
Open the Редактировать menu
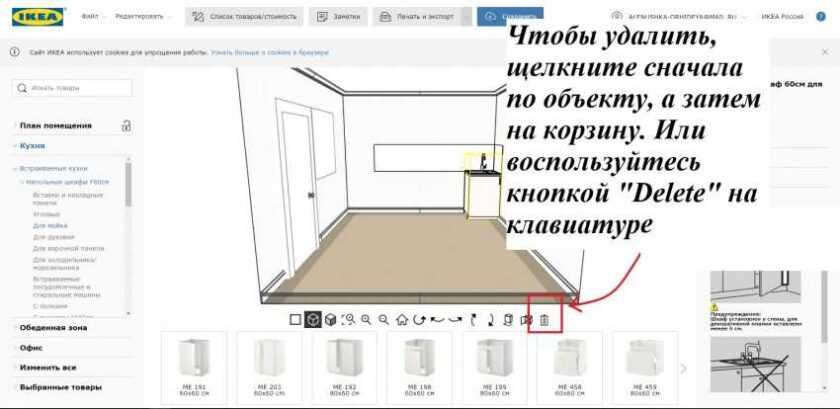coord(140,17)
